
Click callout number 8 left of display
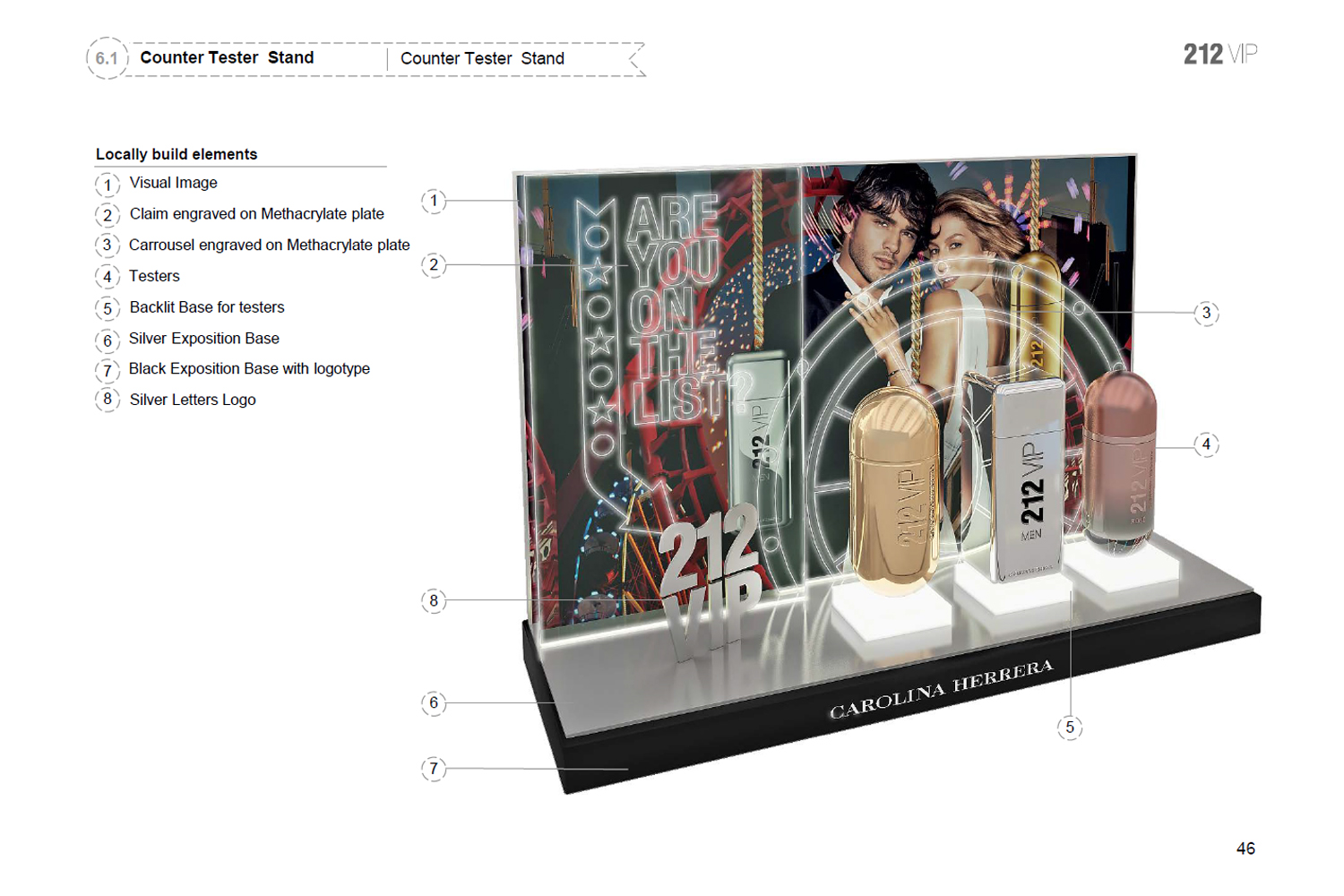[434, 600]
